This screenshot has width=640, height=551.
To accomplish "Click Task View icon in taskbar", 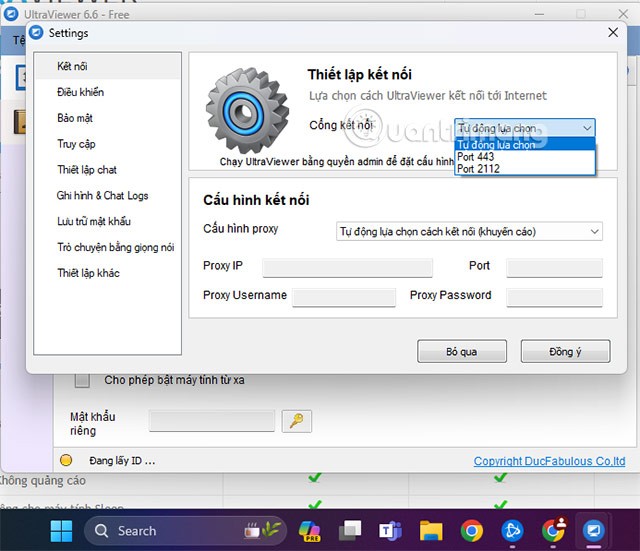I will point(349,530).
